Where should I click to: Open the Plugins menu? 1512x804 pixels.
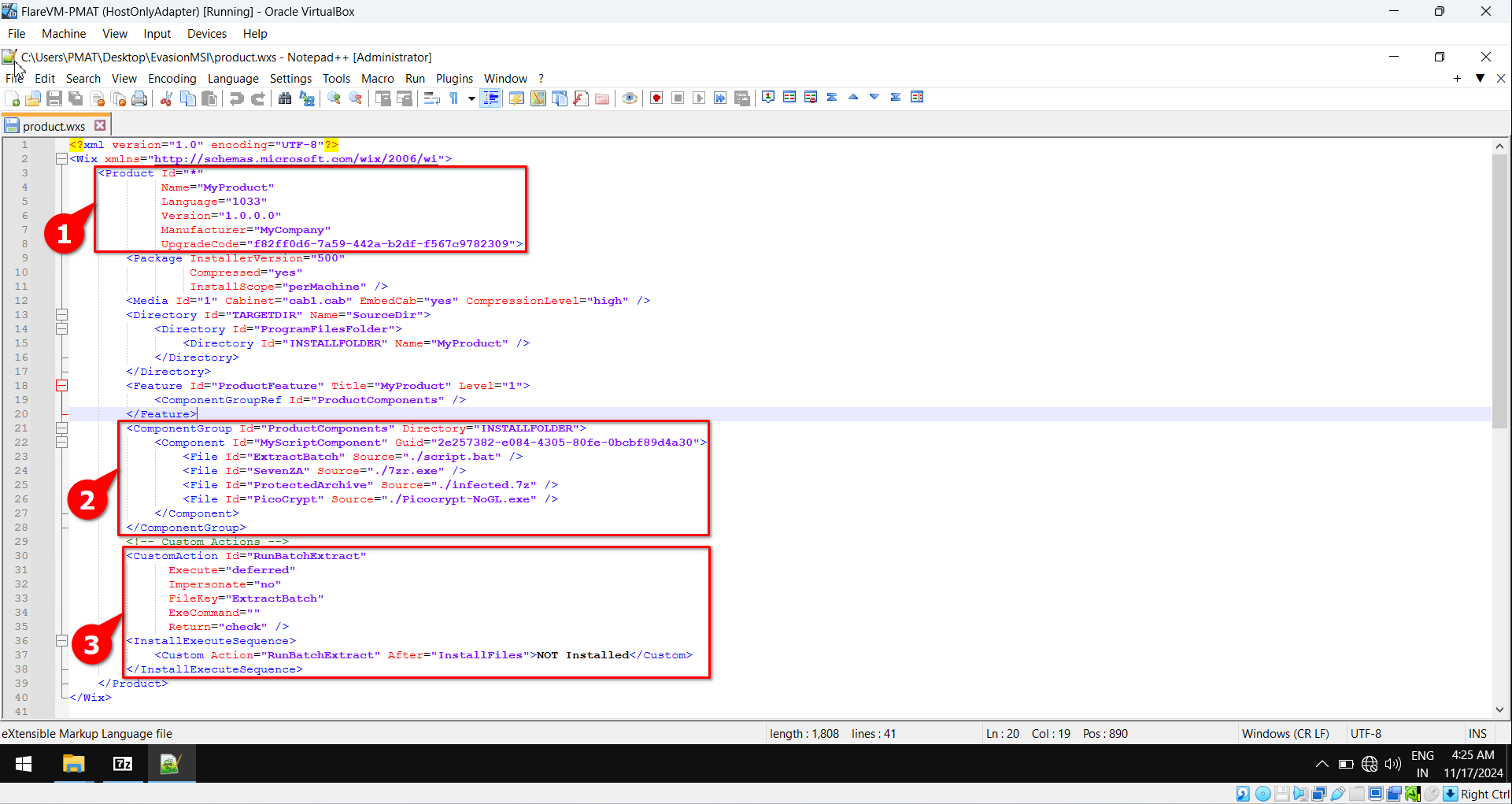pyautogui.click(x=454, y=79)
